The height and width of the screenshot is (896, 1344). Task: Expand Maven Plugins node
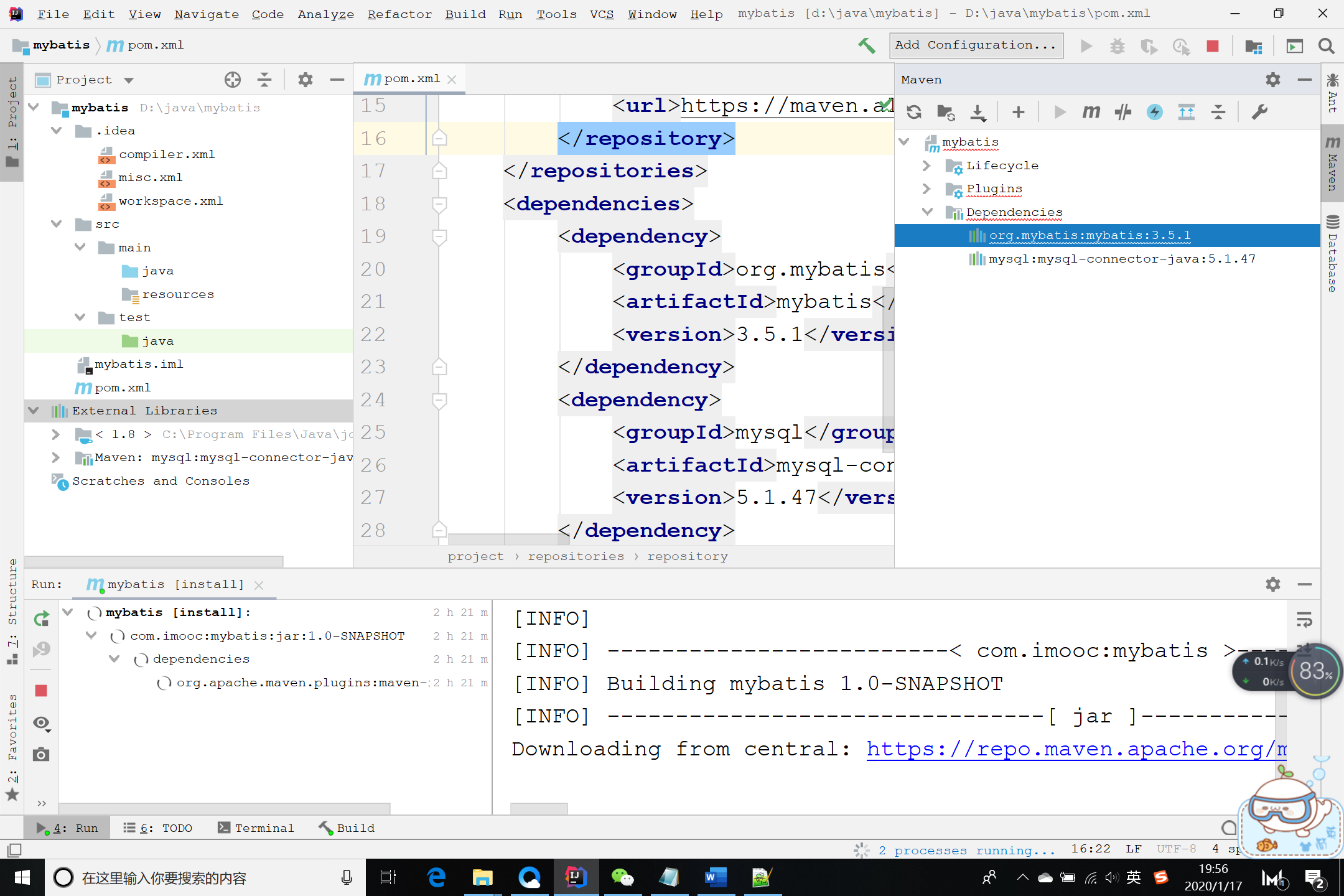click(926, 189)
